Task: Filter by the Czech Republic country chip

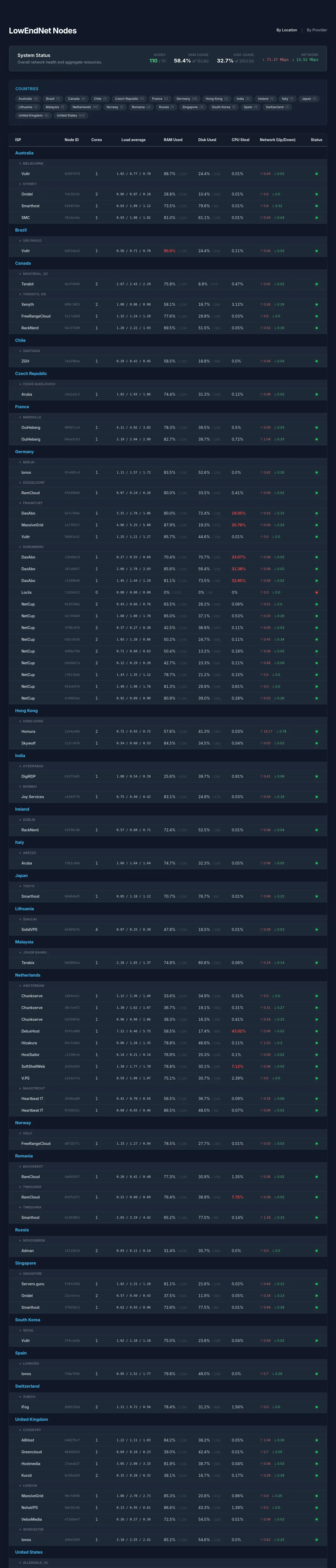Action: click(129, 99)
